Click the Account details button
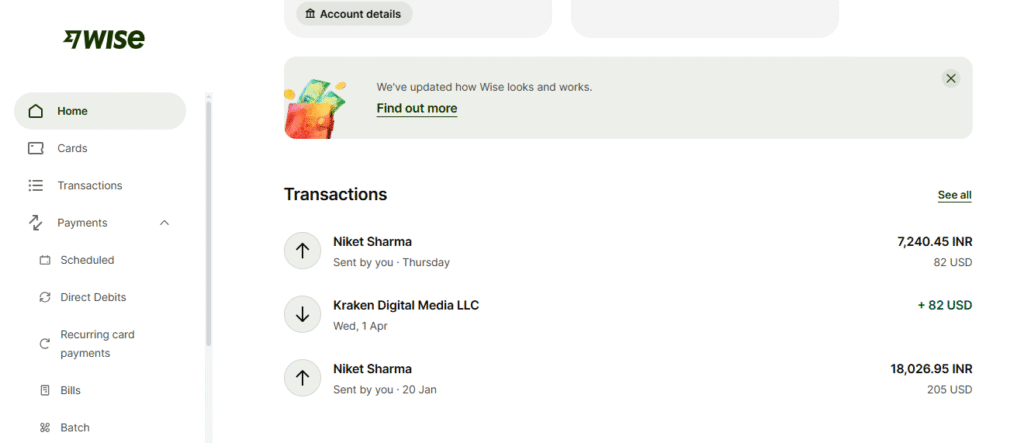The height and width of the screenshot is (443, 1024). pos(354,14)
